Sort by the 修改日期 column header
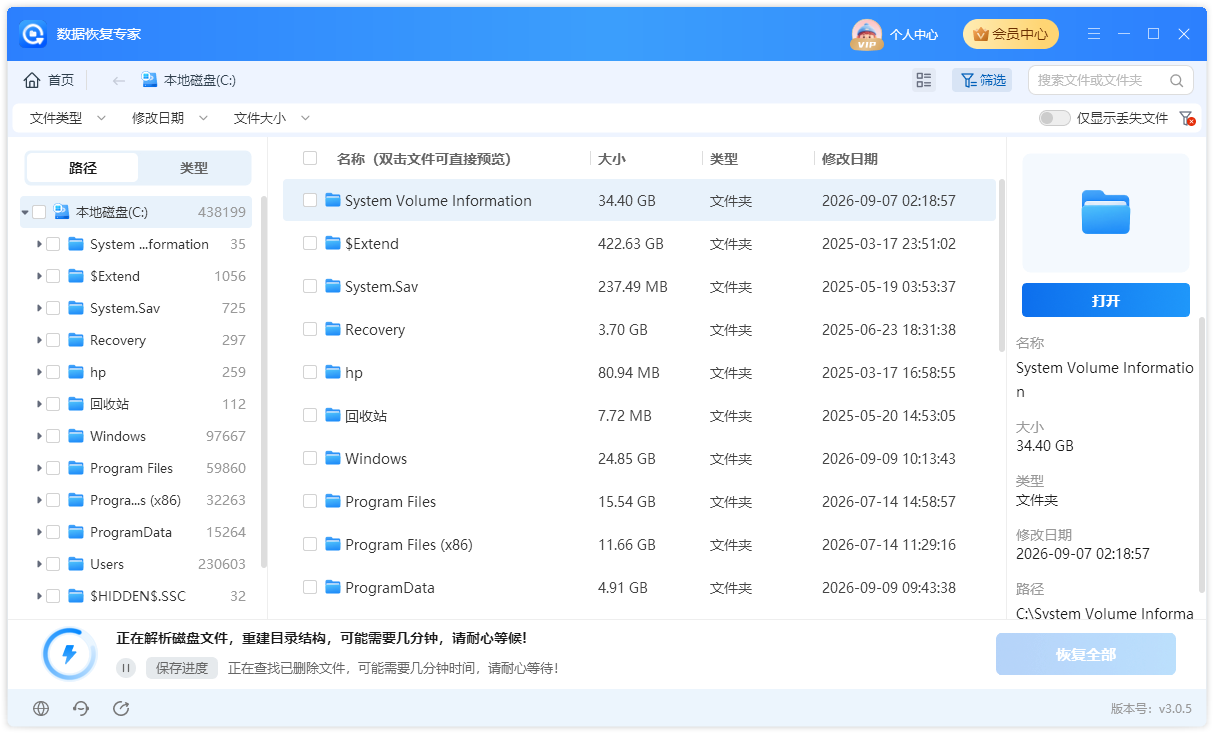Screen dimensions: 1214x734 (850, 158)
